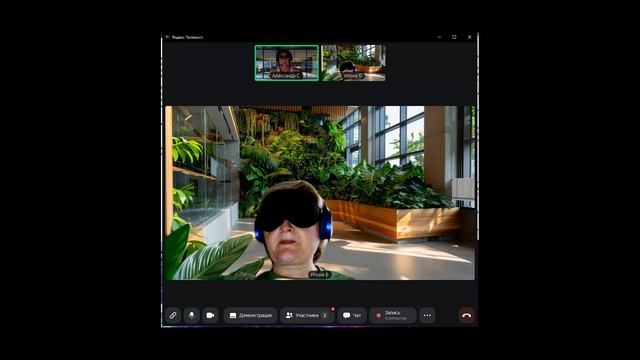Click the Запись recording button
This screenshot has width=640, height=360.
(393, 316)
